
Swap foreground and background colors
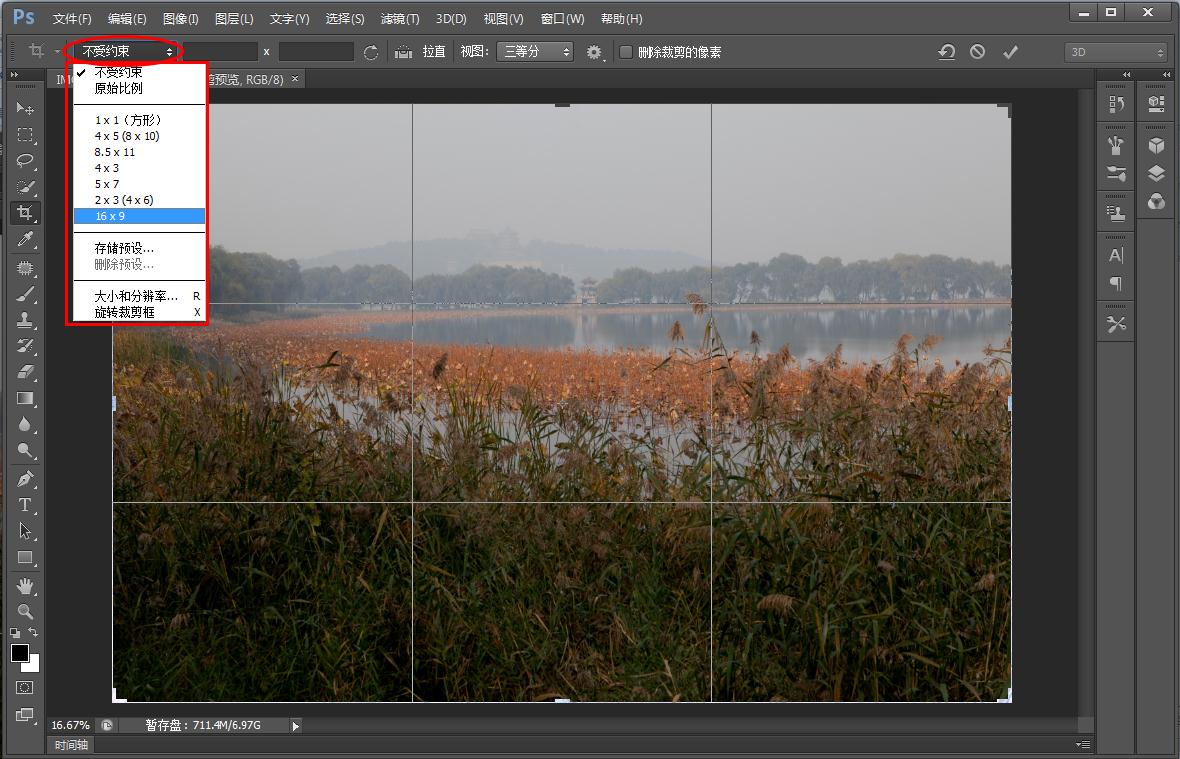pos(33,633)
